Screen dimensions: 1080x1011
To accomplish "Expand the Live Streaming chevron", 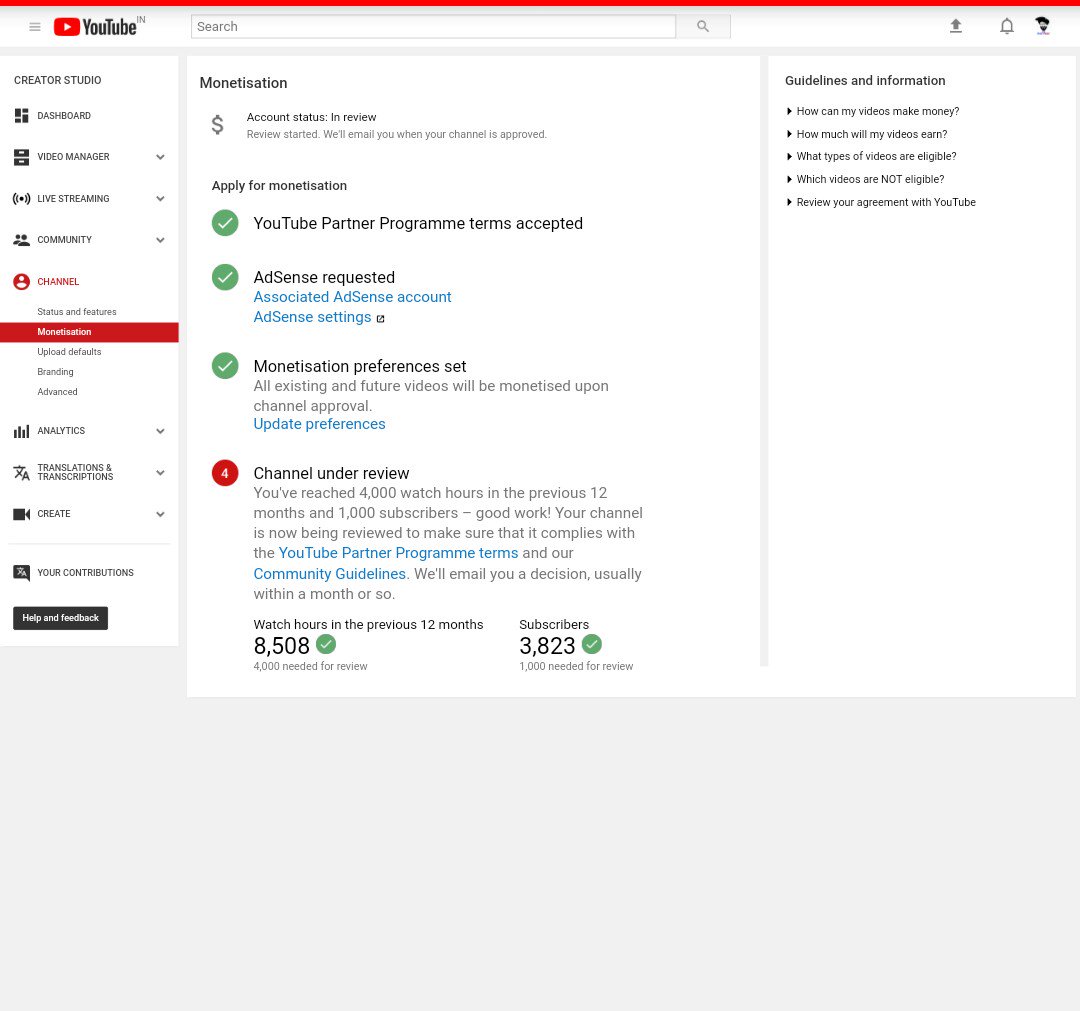I will pyautogui.click(x=160, y=199).
